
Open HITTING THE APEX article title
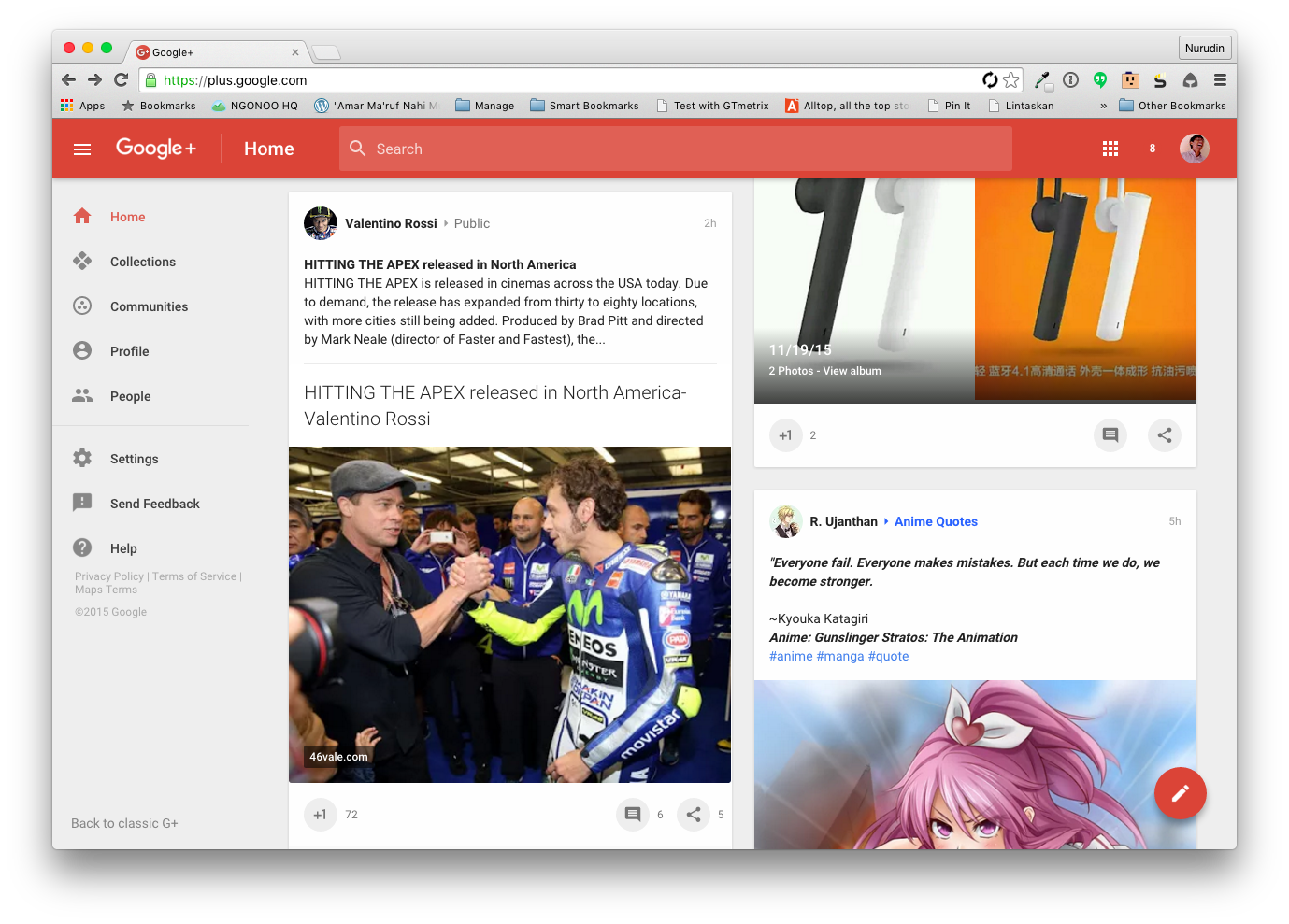(495, 405)
